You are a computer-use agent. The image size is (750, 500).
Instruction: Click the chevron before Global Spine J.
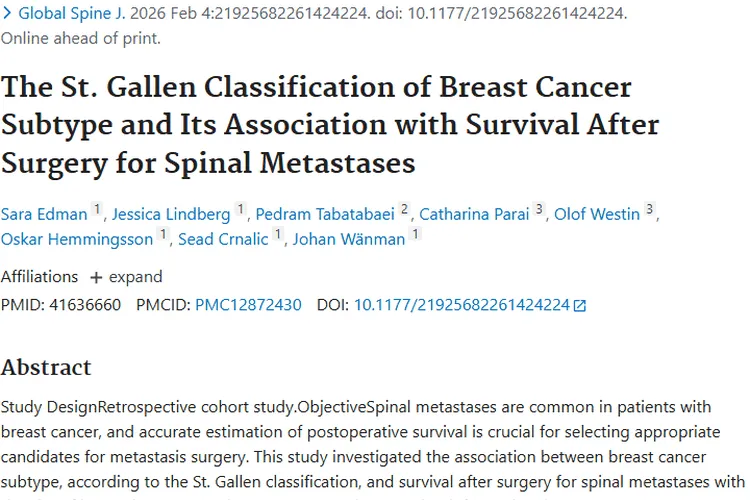click(x=8, y=14)
